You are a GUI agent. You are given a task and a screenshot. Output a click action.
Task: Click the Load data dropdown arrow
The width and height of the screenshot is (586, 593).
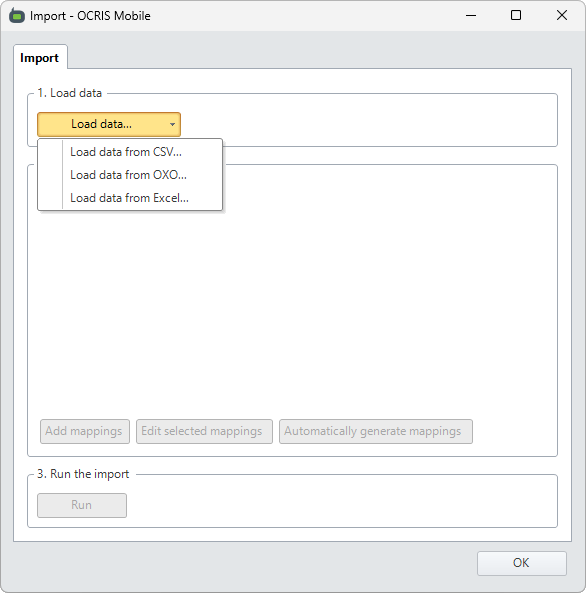point(172,124)
